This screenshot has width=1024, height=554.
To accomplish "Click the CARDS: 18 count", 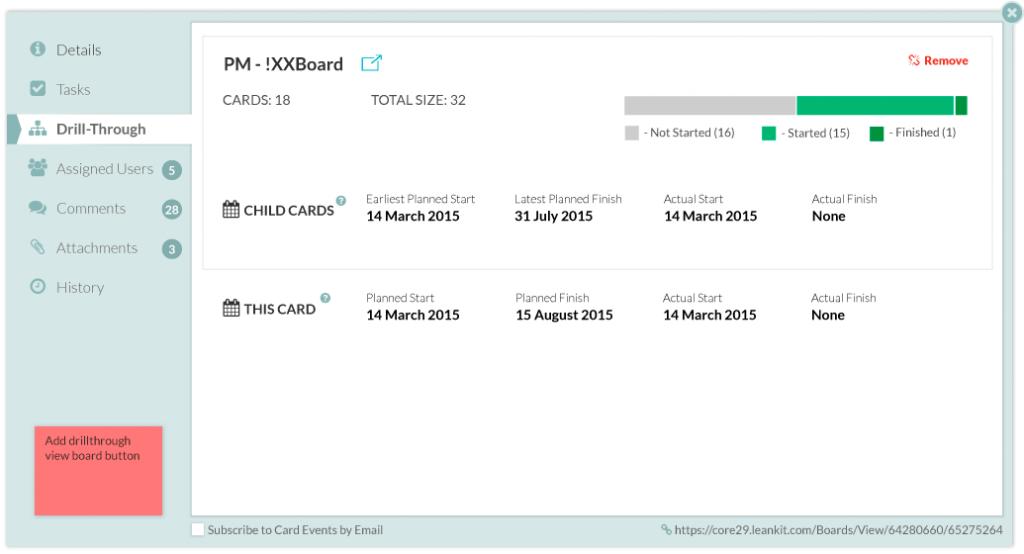I will pyautogui.click(x=256, y=100).
